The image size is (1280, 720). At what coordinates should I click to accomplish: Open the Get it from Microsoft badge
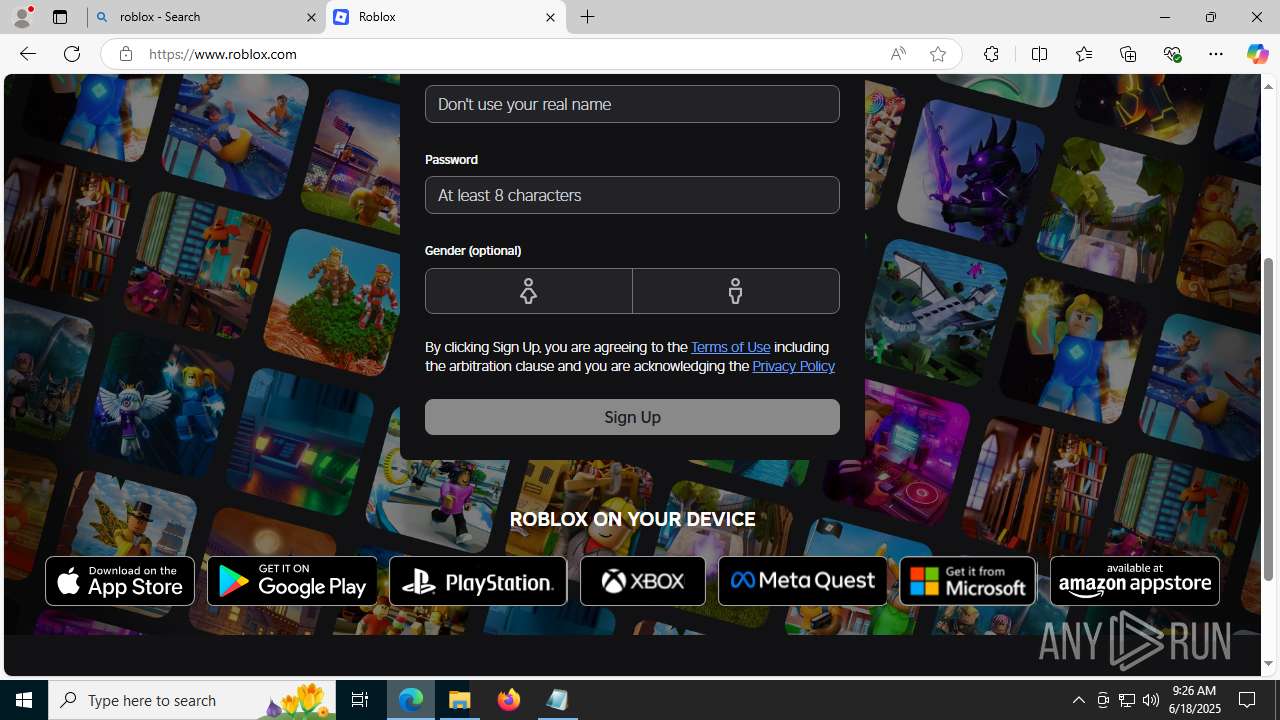coord(967,581)
